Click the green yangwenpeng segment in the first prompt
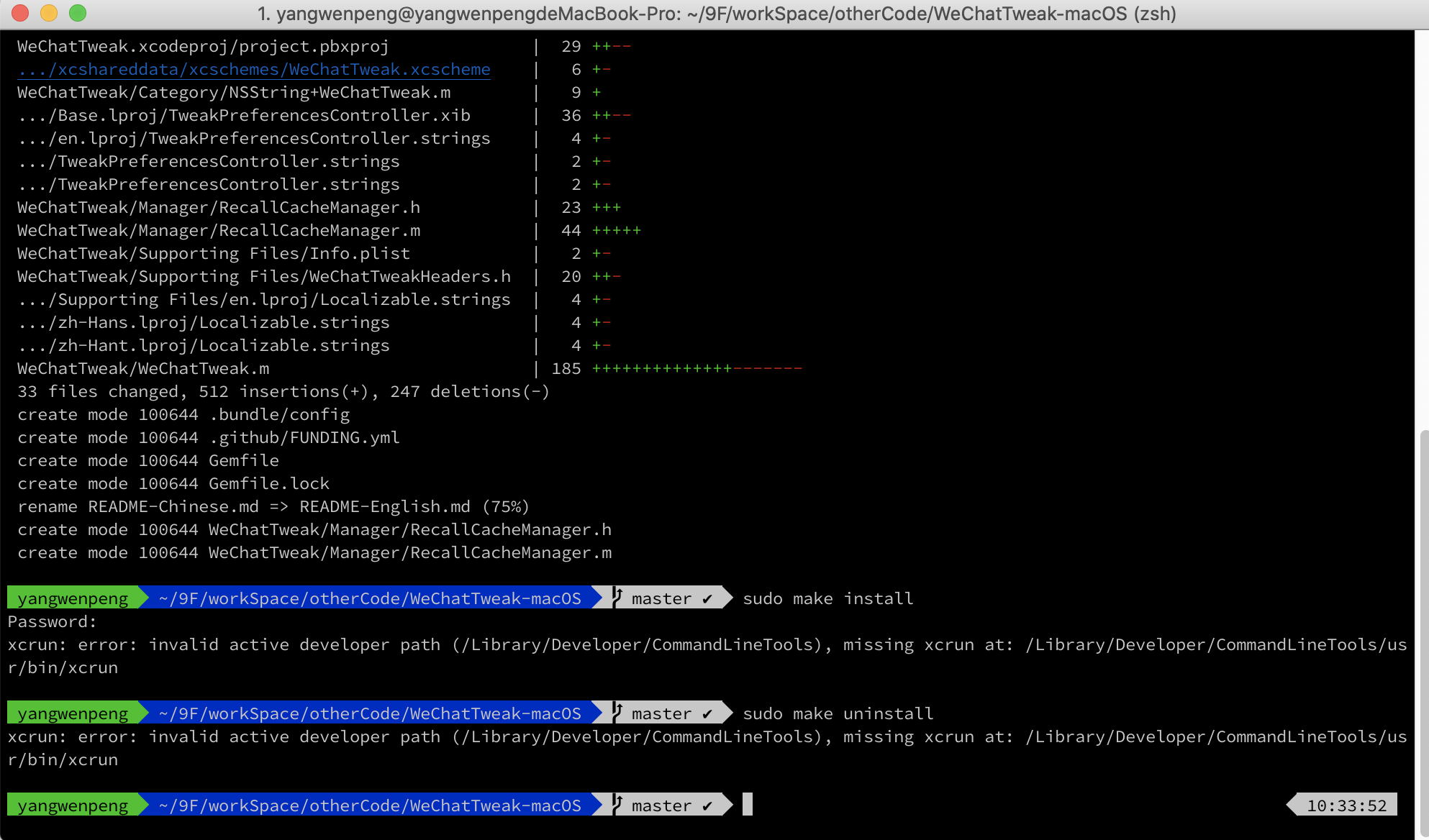Viewport: 1429px width, 840px height. (x=72, y=598)
